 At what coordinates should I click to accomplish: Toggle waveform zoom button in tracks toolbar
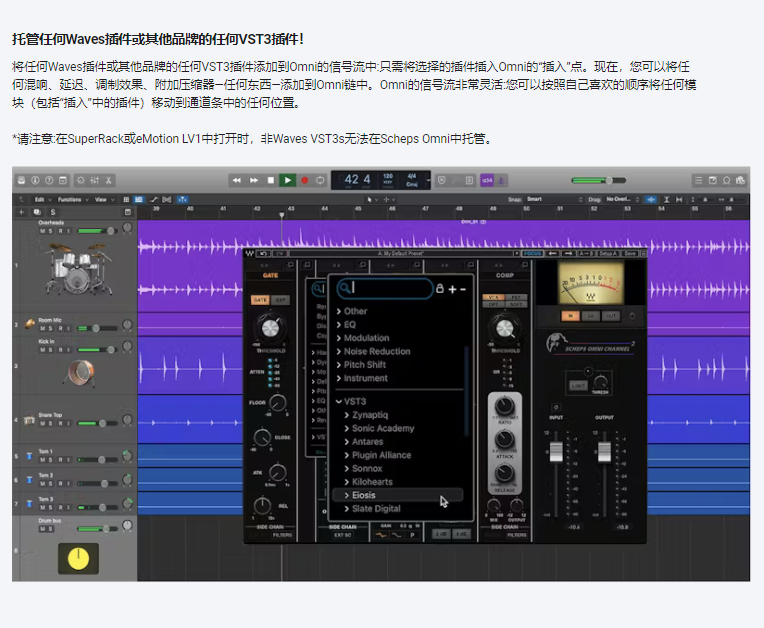[650, 199]
